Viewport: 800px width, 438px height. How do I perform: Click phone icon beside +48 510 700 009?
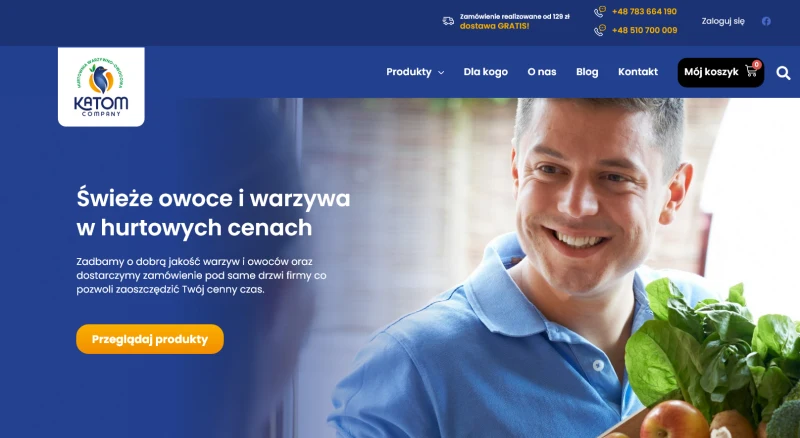[600, 30]
